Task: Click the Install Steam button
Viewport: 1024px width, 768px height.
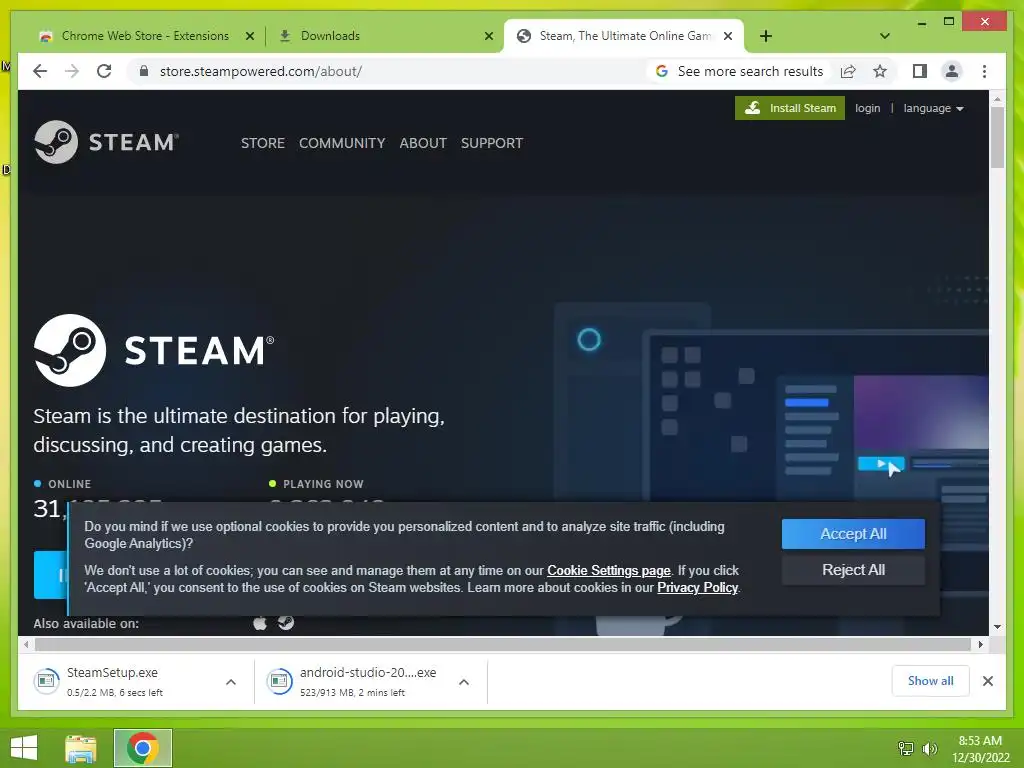Action: (x=790, y=108)
